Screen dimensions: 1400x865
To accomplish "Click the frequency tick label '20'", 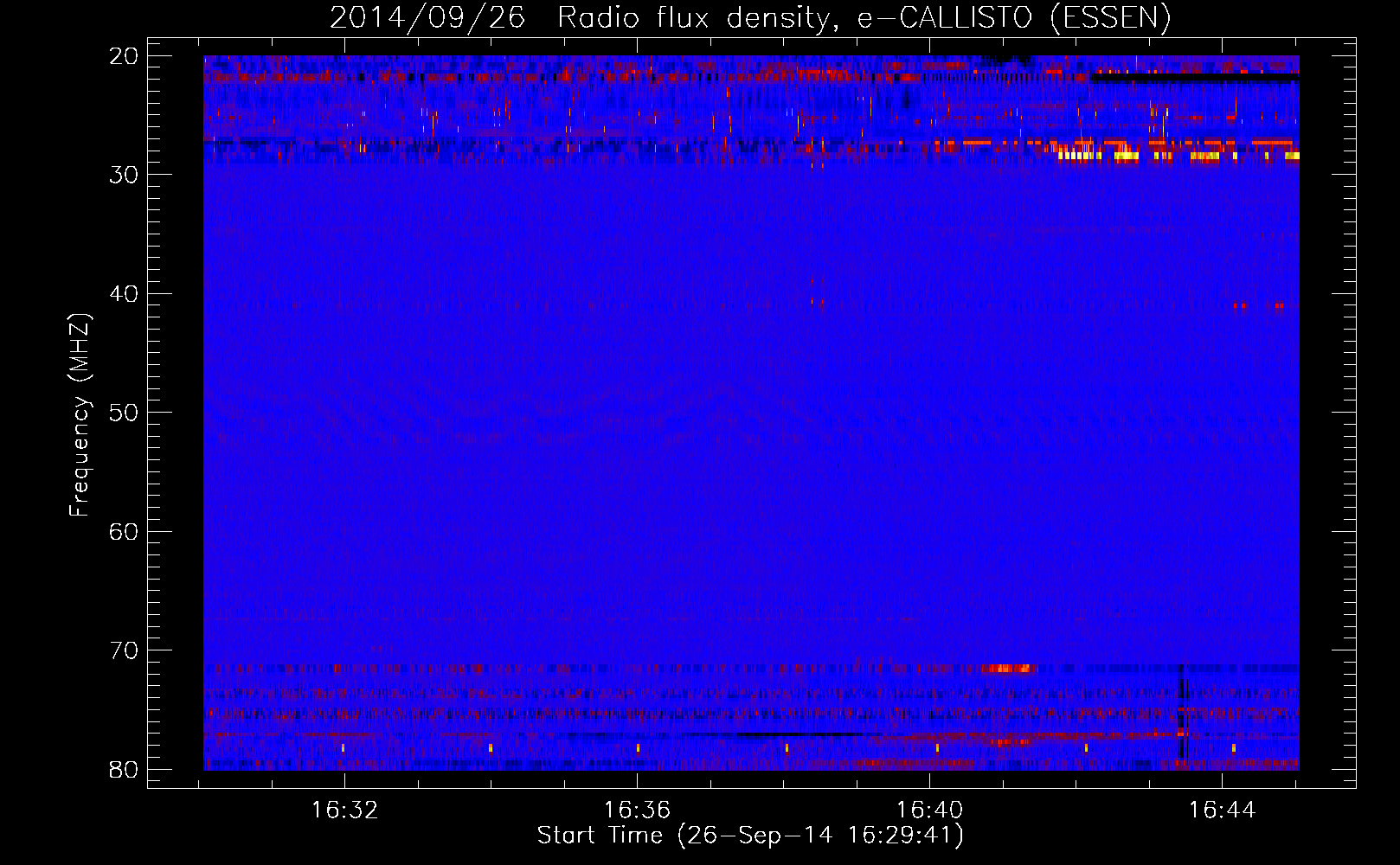I will (x=125, y=55).
